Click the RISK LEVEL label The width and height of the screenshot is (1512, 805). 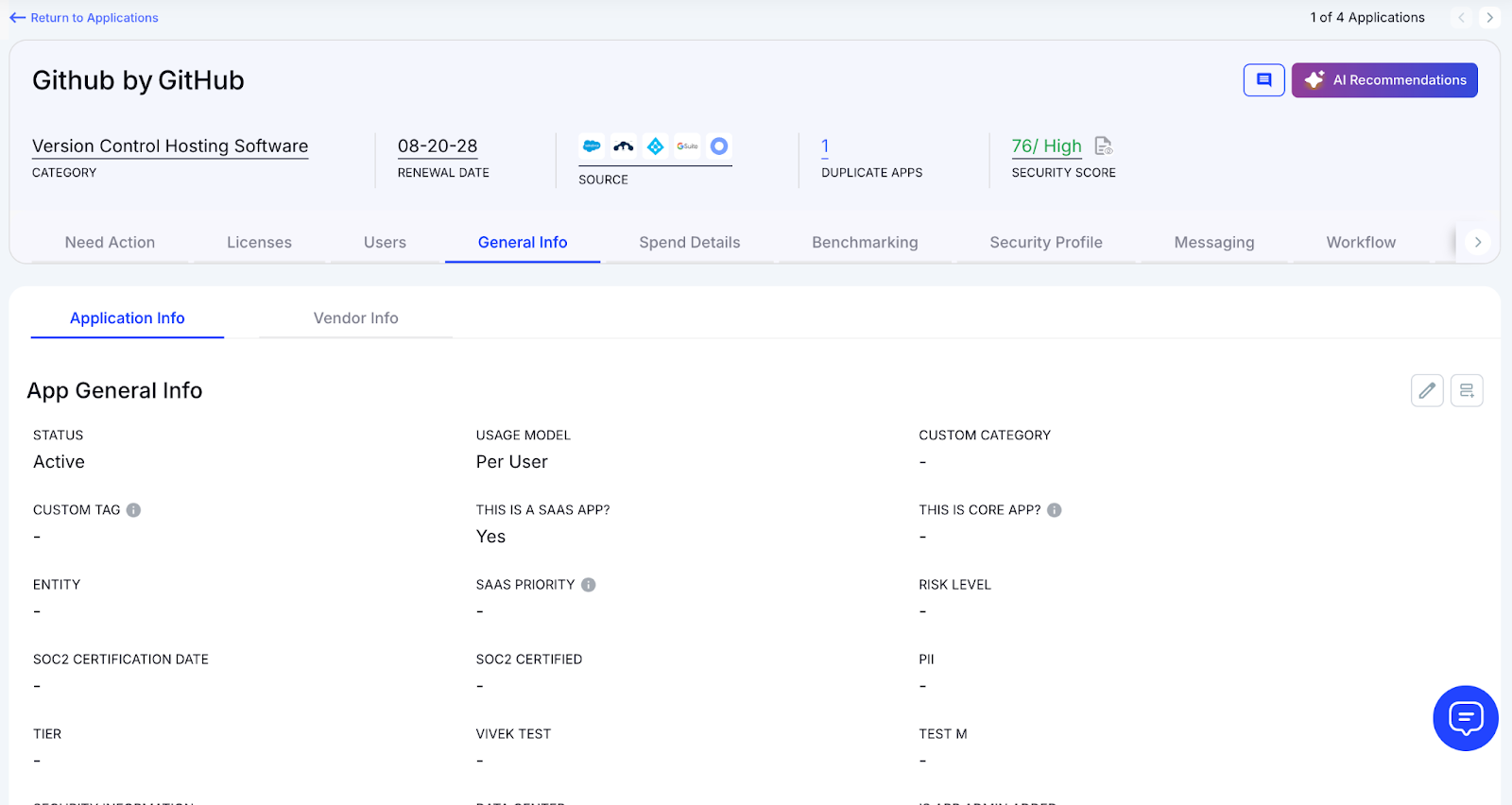pos(954,585)
